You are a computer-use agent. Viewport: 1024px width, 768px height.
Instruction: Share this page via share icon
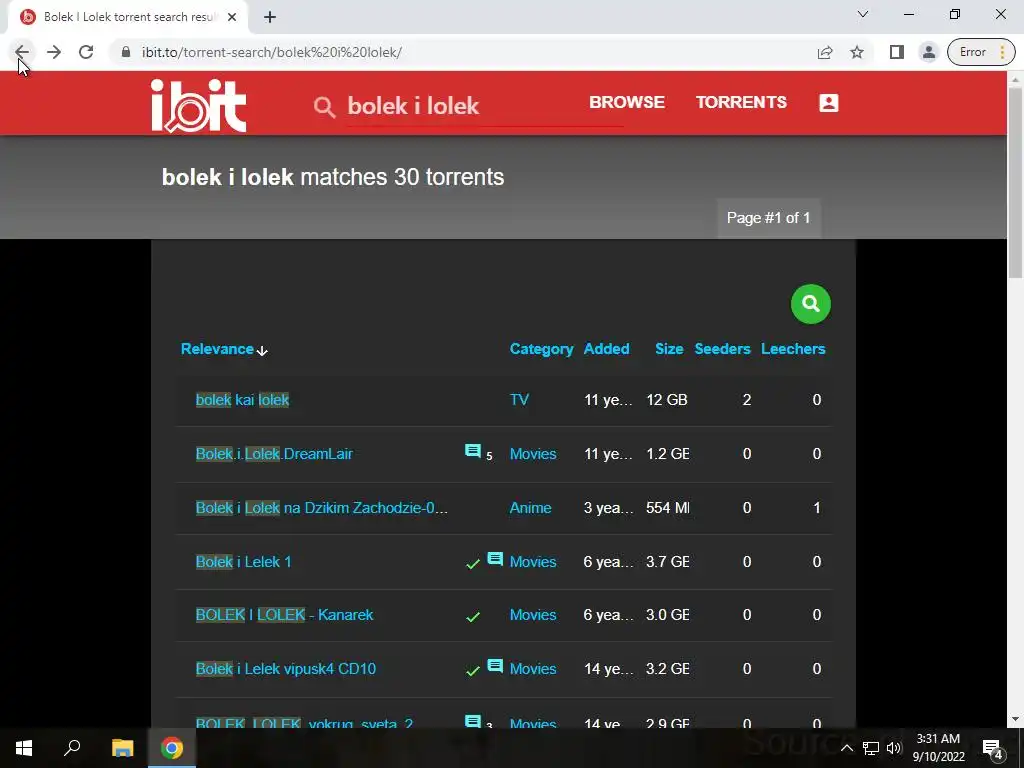pos(825,52)
